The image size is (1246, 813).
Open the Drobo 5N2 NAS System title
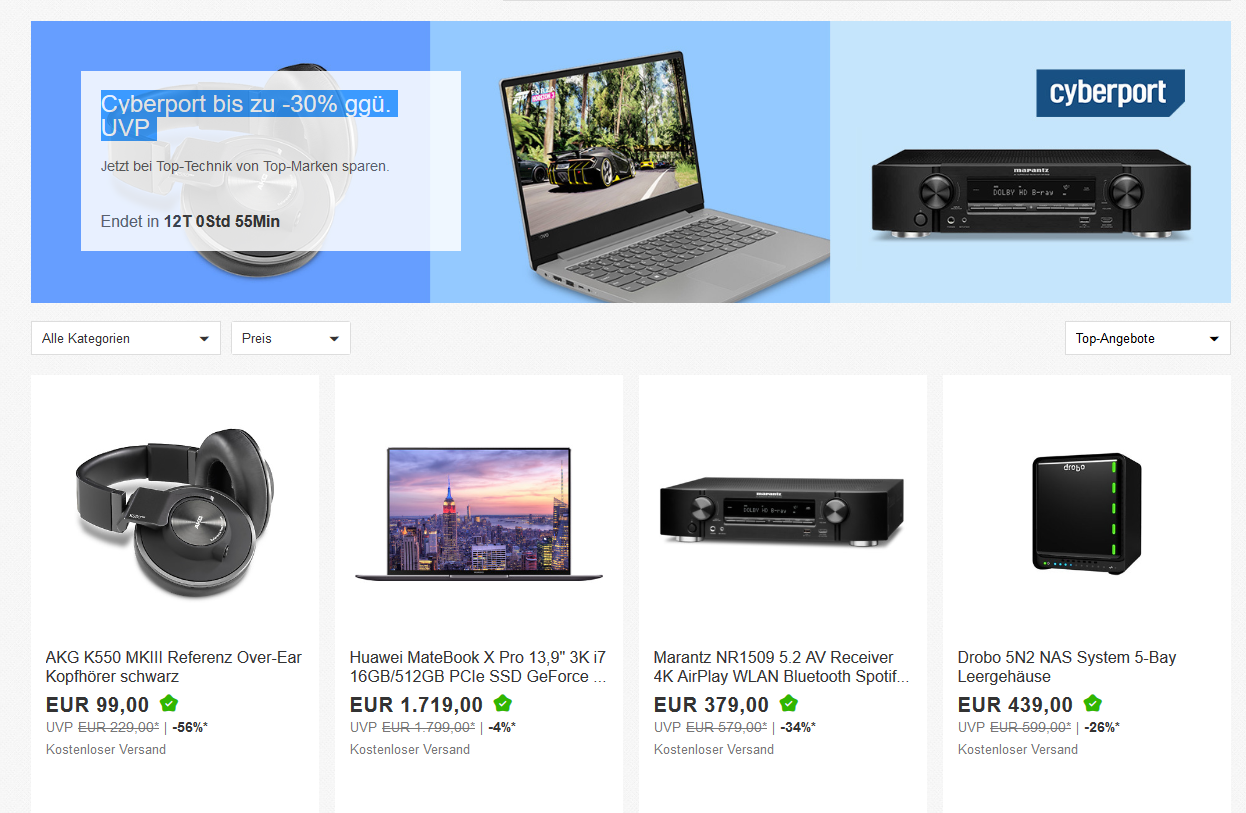[x=1067, y=667]
